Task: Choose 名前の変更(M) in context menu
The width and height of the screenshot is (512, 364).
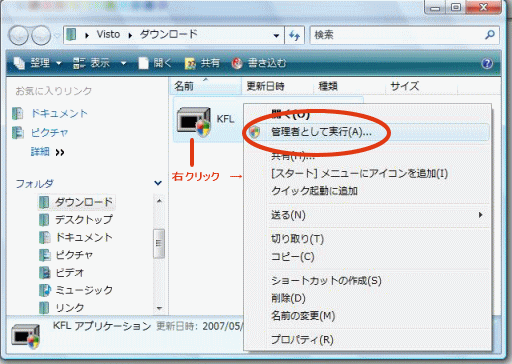Action: coord(367,316)
